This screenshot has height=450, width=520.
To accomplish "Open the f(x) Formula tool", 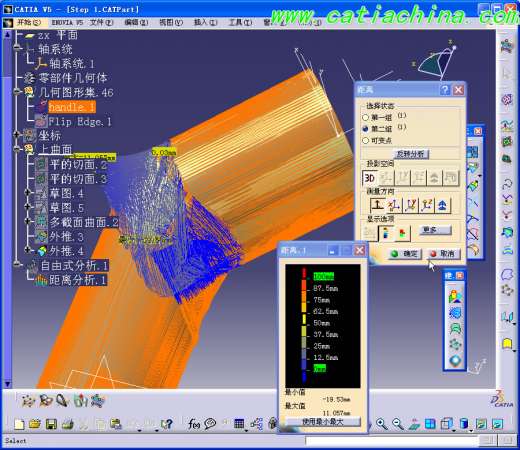I will pos(194,424).
